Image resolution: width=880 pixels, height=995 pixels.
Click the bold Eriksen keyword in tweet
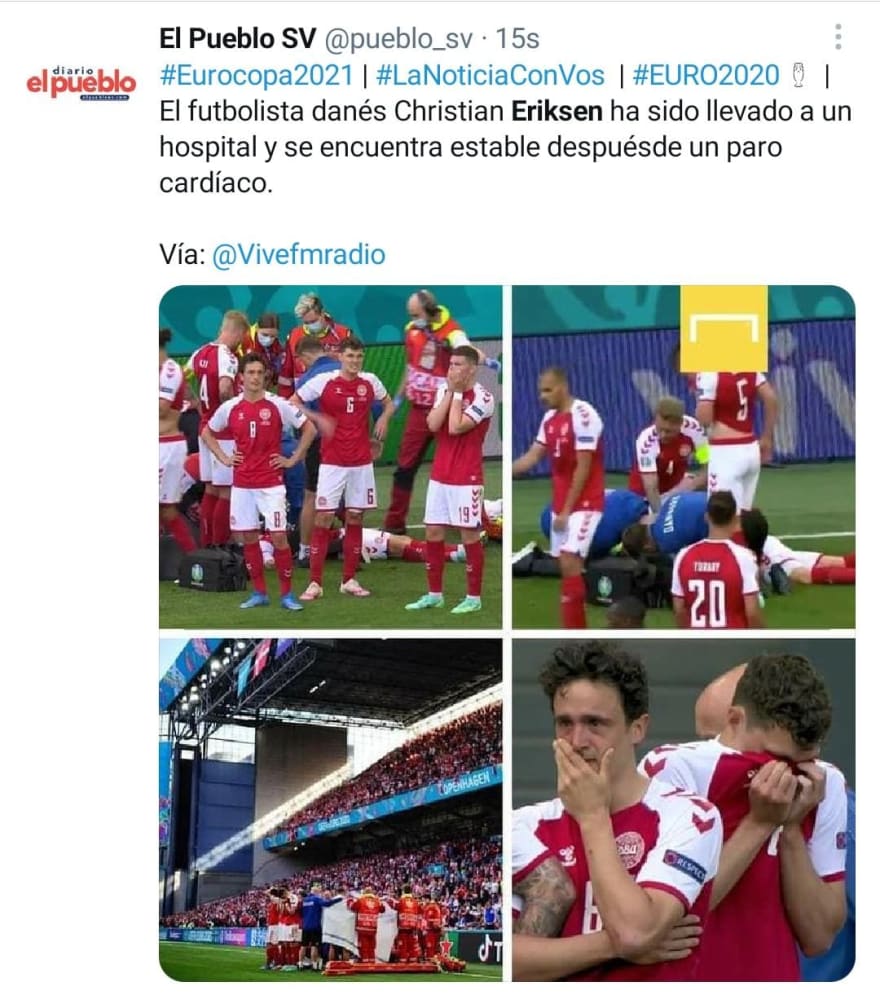[x=556, y=111]
